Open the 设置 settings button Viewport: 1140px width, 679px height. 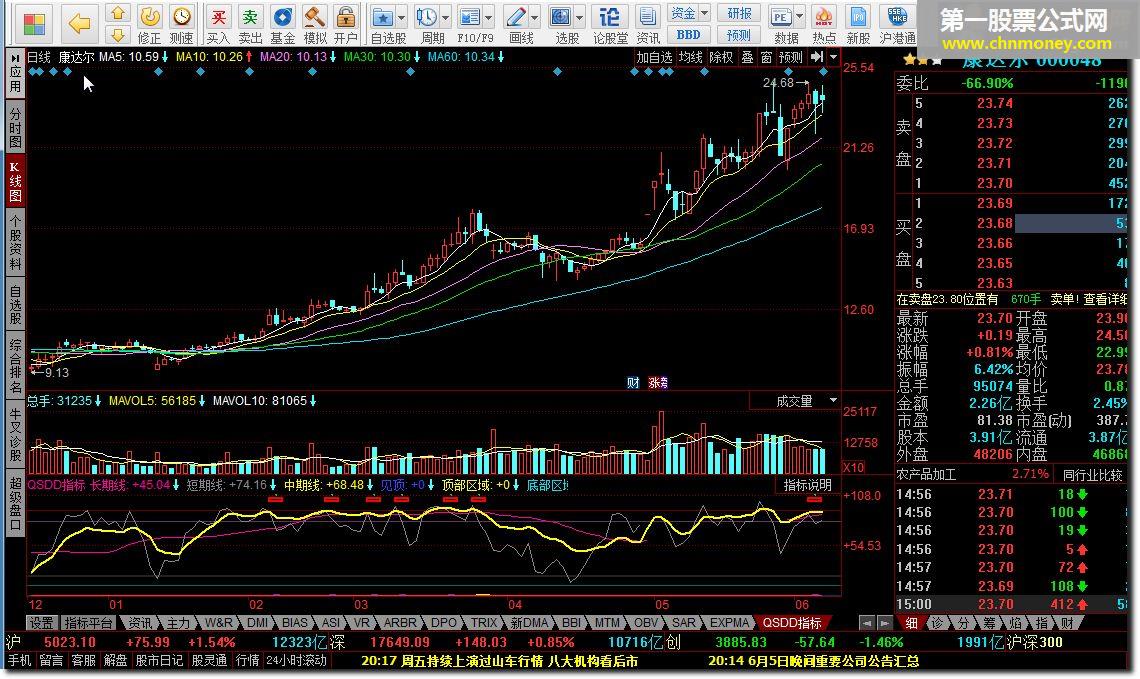[41, 623]
